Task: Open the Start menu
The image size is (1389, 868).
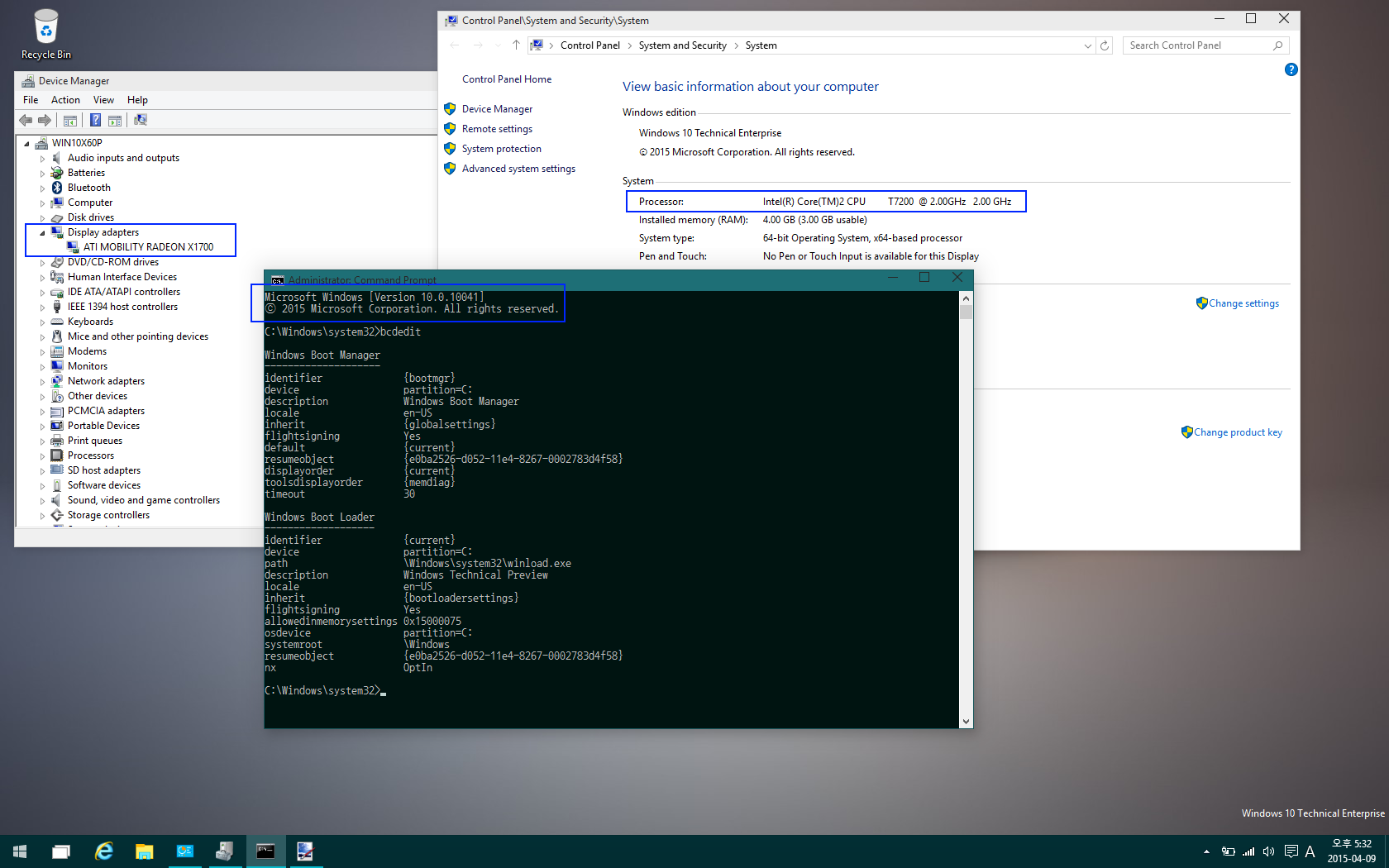Action: pyautogui.click(x=20, y=851)
